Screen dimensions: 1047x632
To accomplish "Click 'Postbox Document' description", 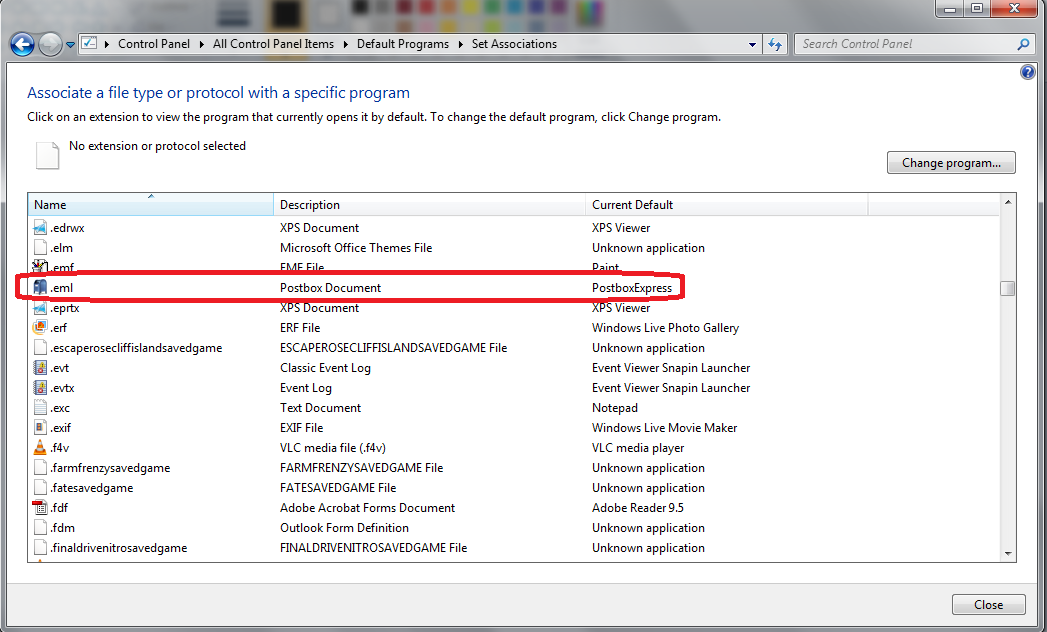I will (x=331, y=288).
